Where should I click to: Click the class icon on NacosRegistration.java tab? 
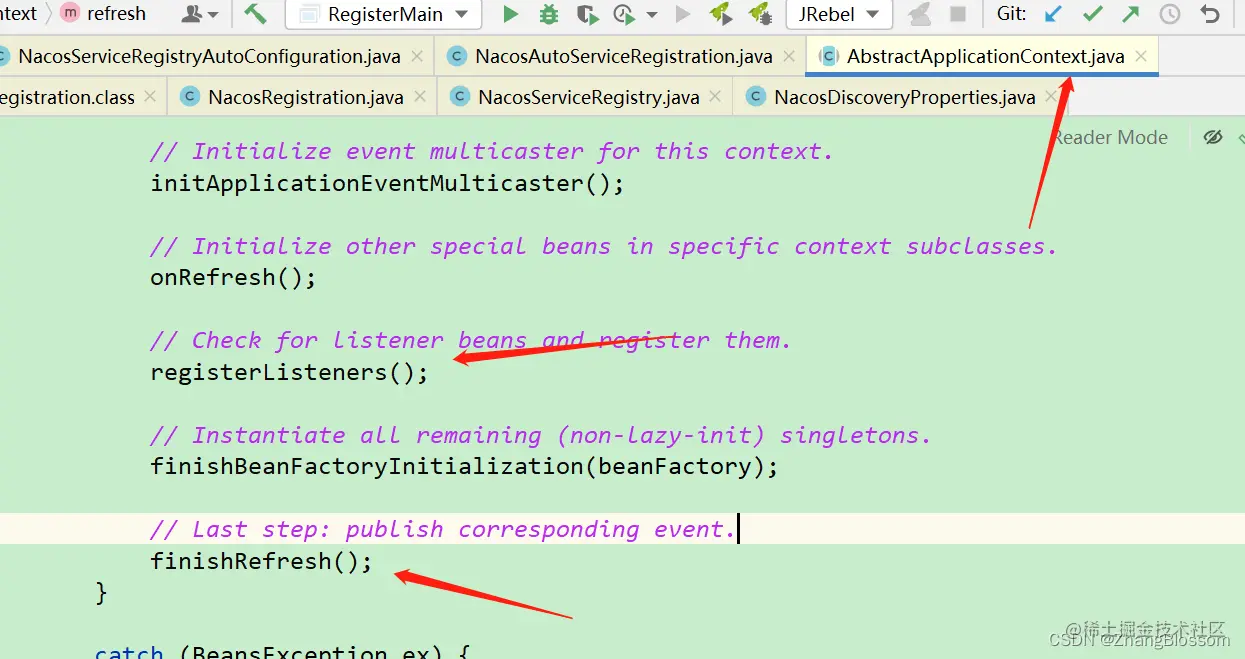click(x=190, y=97)
